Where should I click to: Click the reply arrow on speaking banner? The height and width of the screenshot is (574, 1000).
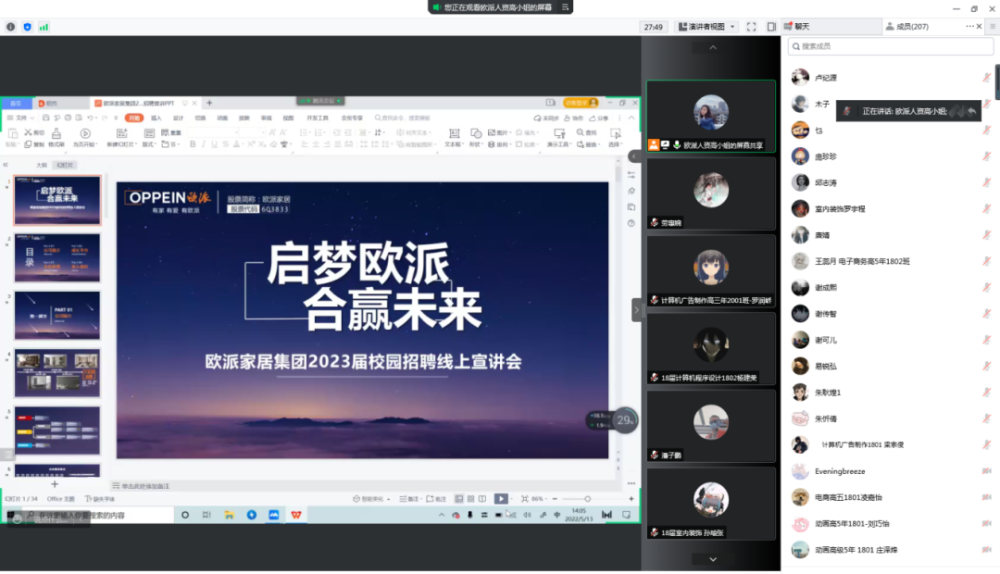tap(971, 111)
